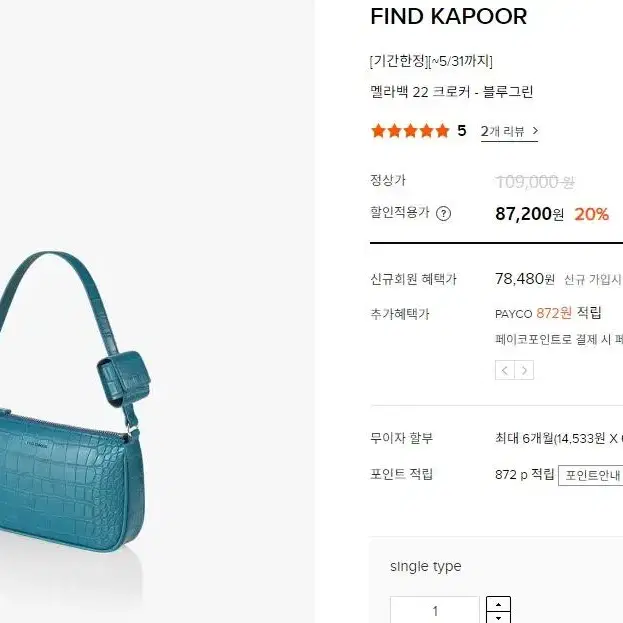Click the 87,200원 discounted price
623x623 pixels.
tap(529, 214)
